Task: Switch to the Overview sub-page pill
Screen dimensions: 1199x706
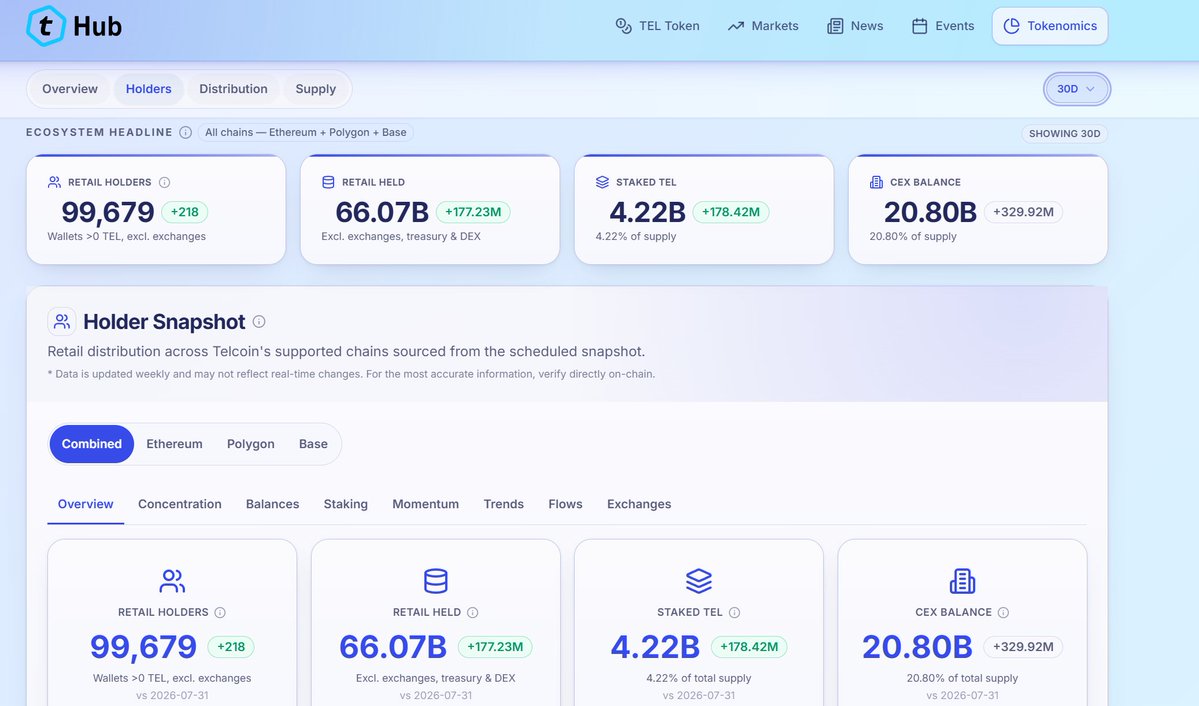Action: click(x=70, y=89)
